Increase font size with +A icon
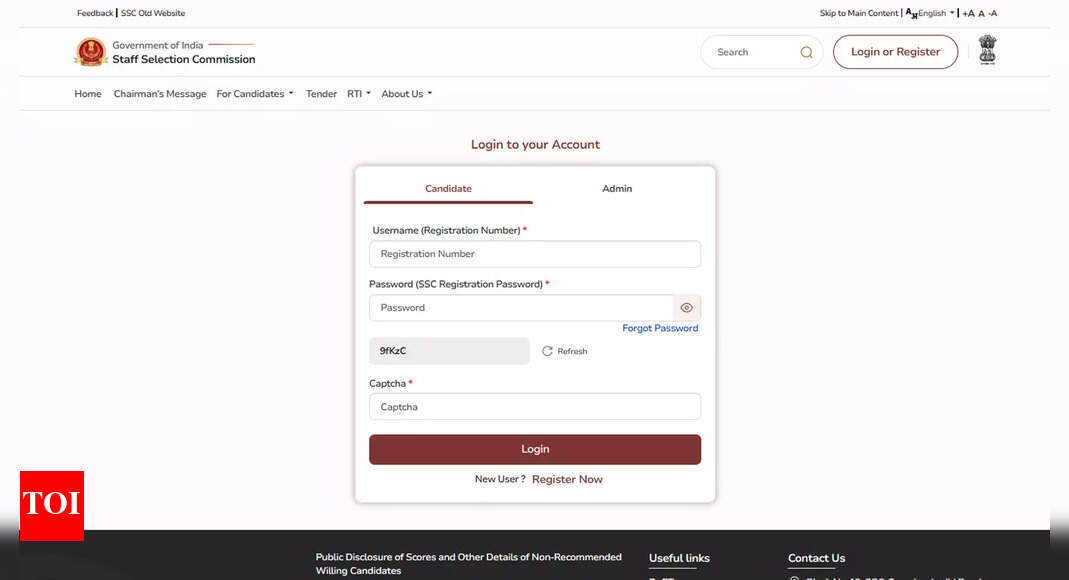The height and width of the screenshot is (580, 1069). [967, 13]
